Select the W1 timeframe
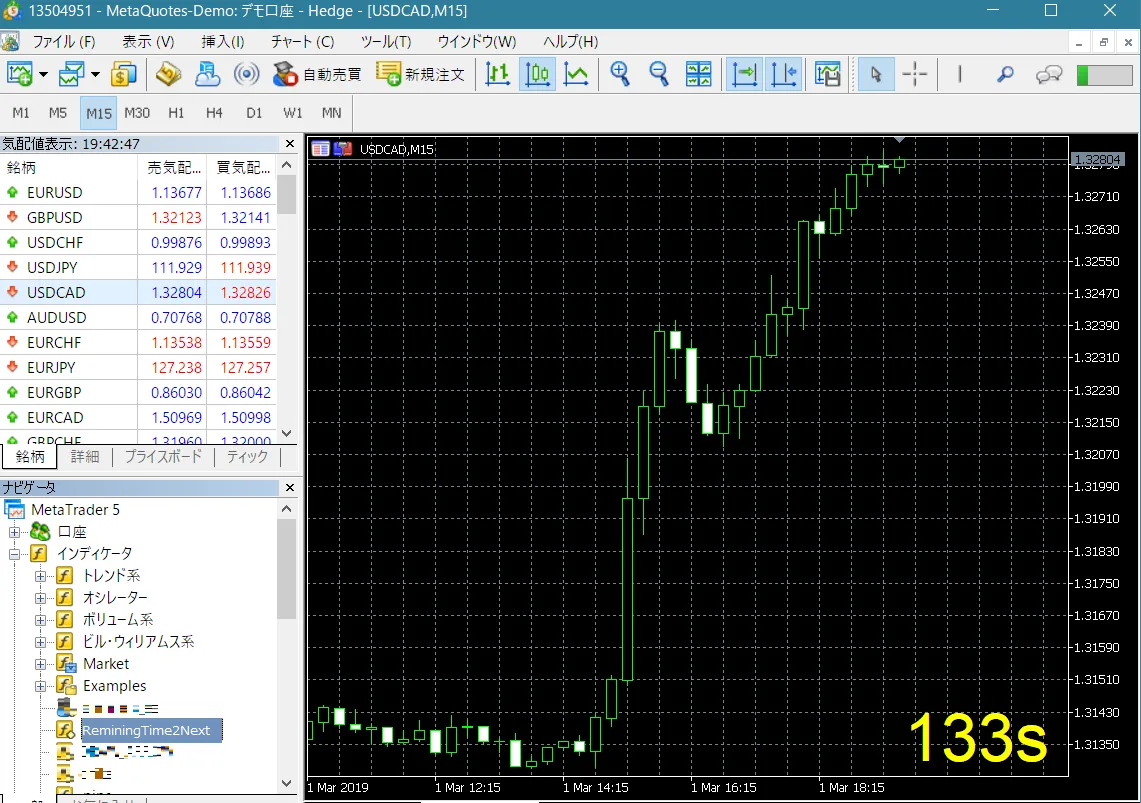The height and width of the screenshot is (803, 1141). click(293, 113)
